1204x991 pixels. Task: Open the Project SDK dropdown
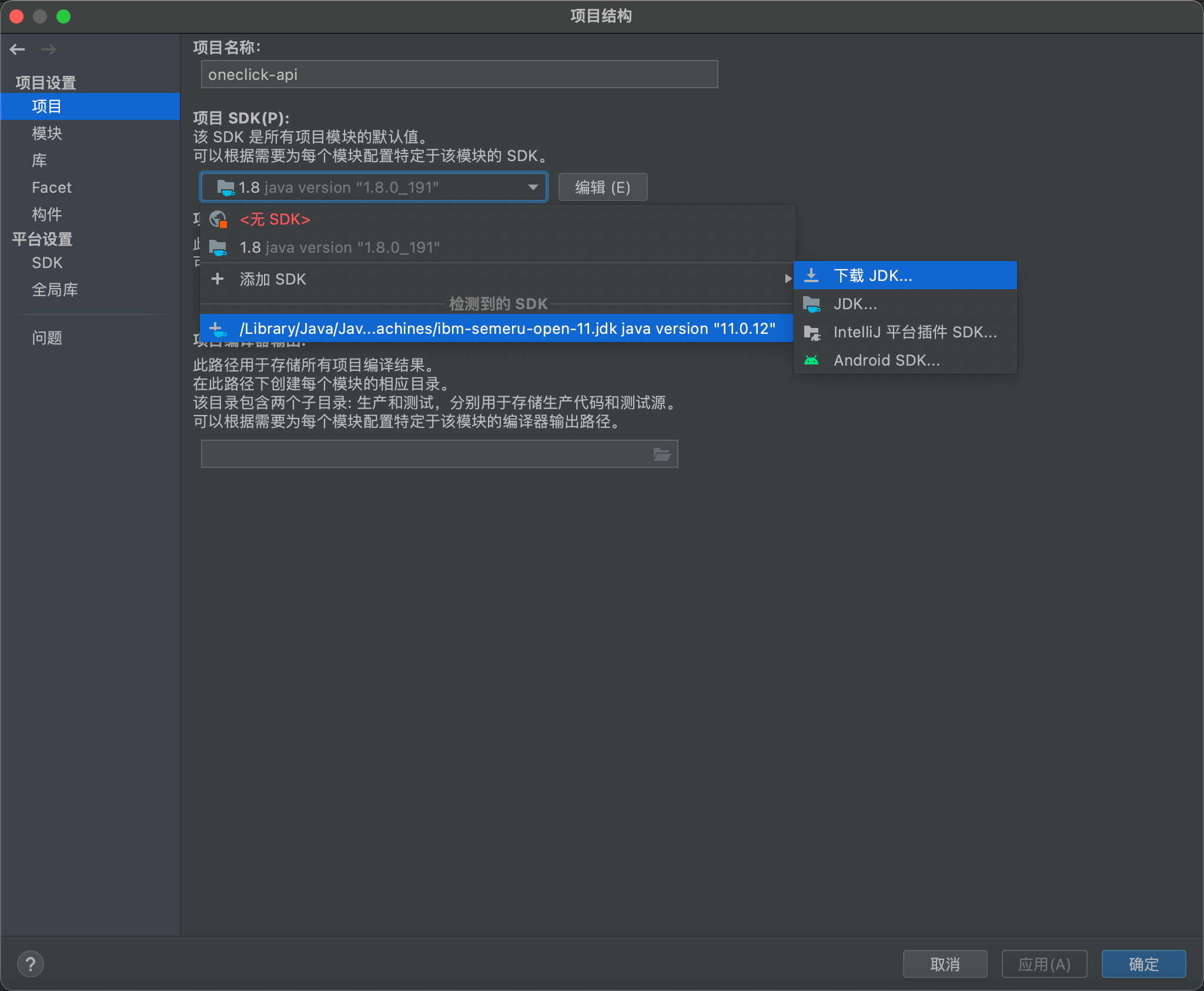pyautogui.click(x=375, y=187)
